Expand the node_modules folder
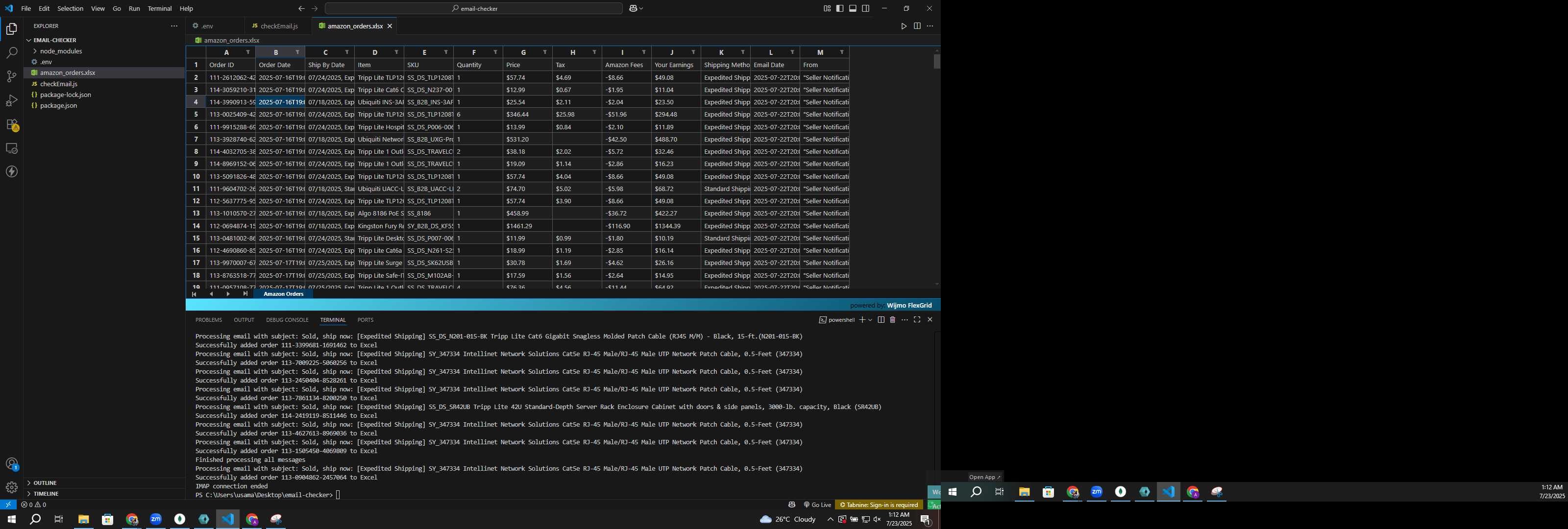 click(103, 51)
